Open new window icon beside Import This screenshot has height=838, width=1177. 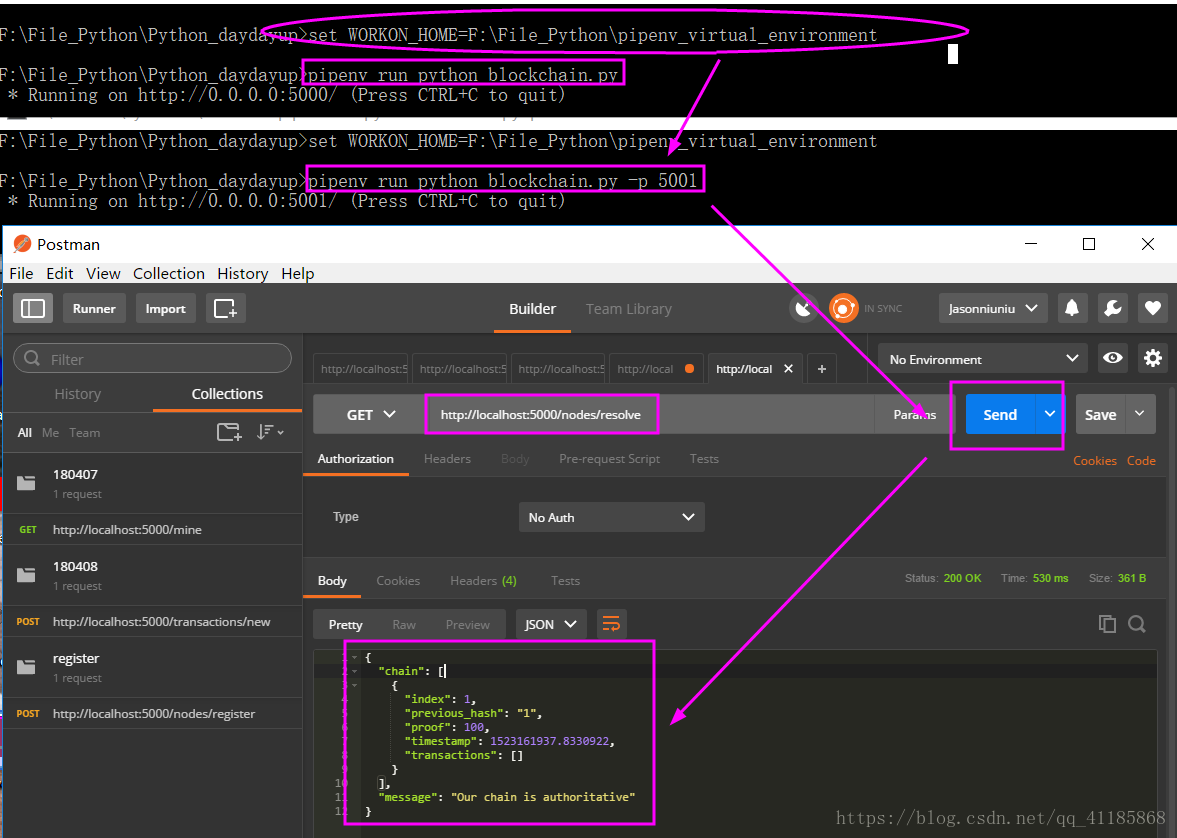tap(225, 309)
